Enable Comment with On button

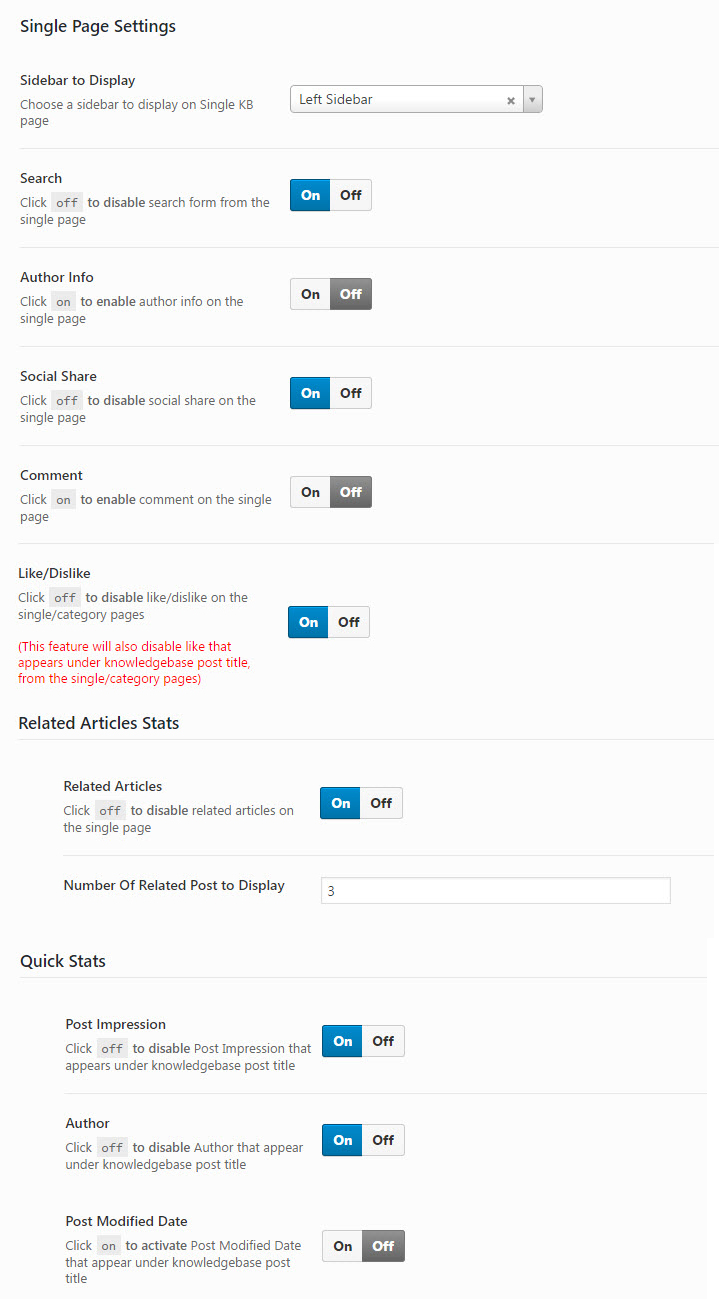point(310,492)
